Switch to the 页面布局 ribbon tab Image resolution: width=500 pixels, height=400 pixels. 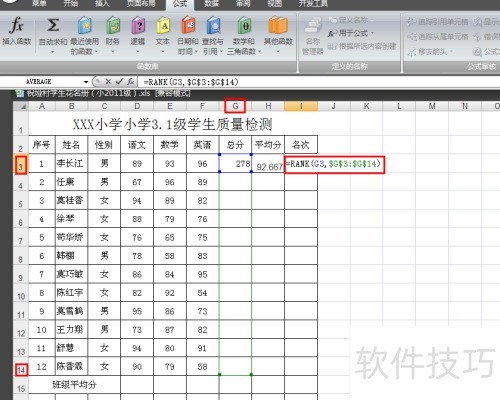141,4
